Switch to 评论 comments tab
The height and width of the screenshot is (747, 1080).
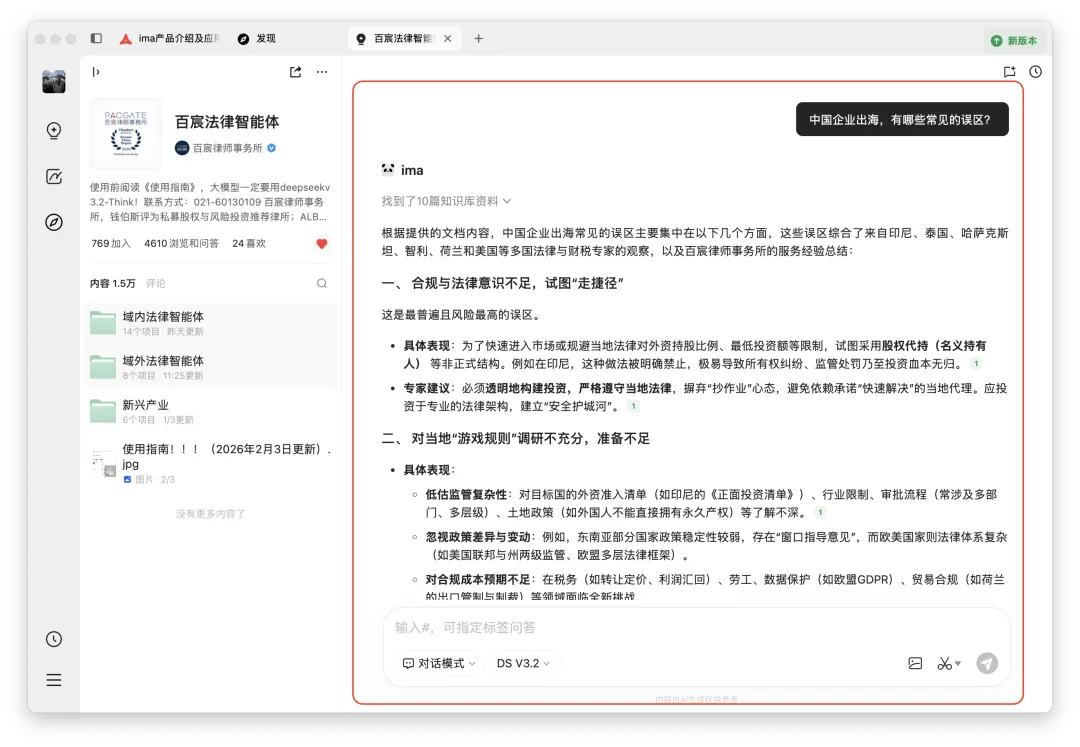coord(156,284)
